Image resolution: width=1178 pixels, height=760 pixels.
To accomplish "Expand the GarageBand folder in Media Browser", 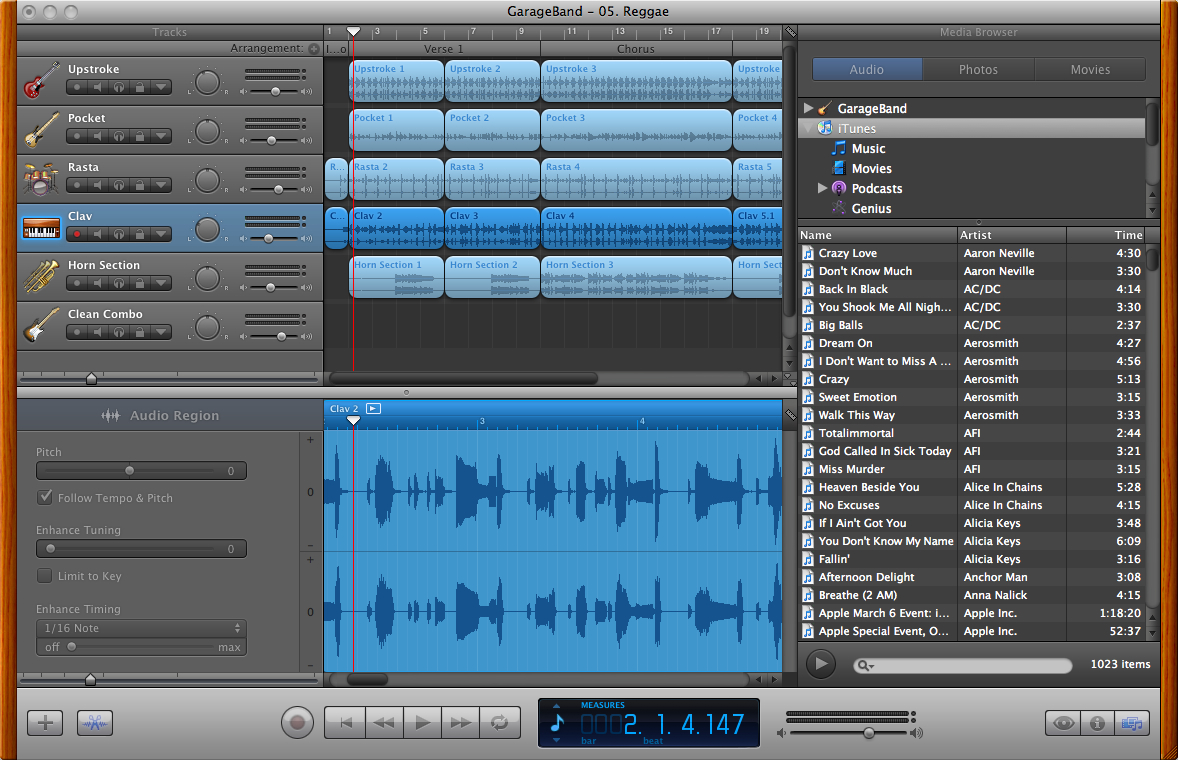I will (x=808, y=108).
